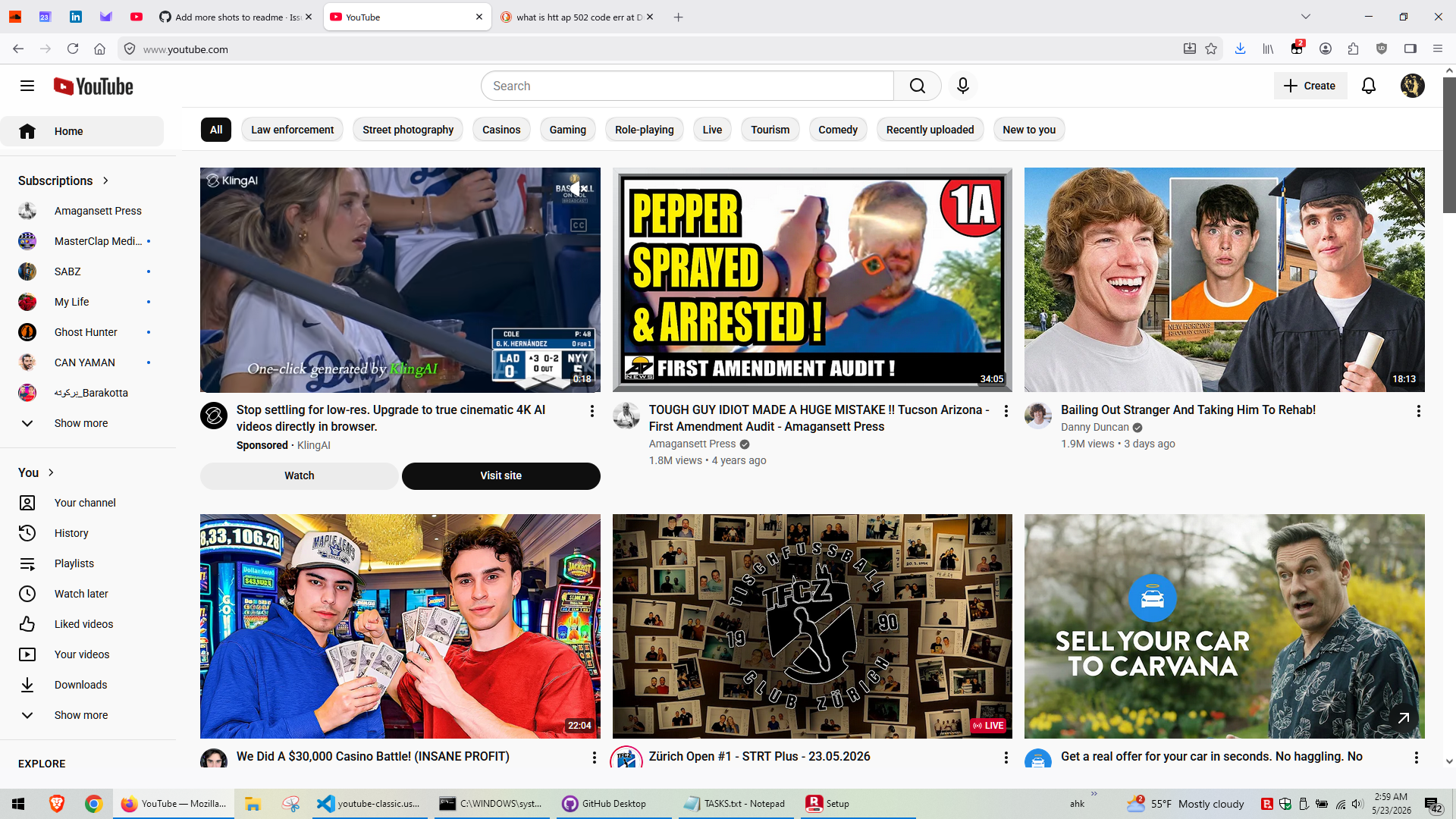
Task: Open Casino Battle video thumbnail
Action: pyautogui.click(x=400, y=626)
